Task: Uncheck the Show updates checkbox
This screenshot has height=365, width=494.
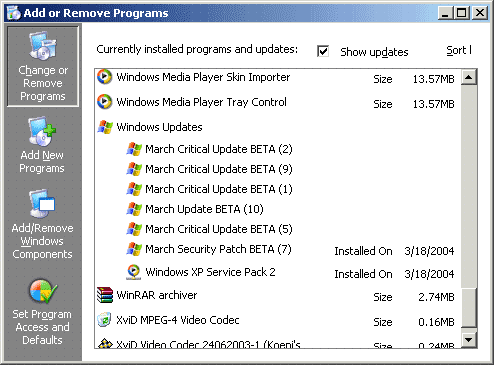Action: 323,51
